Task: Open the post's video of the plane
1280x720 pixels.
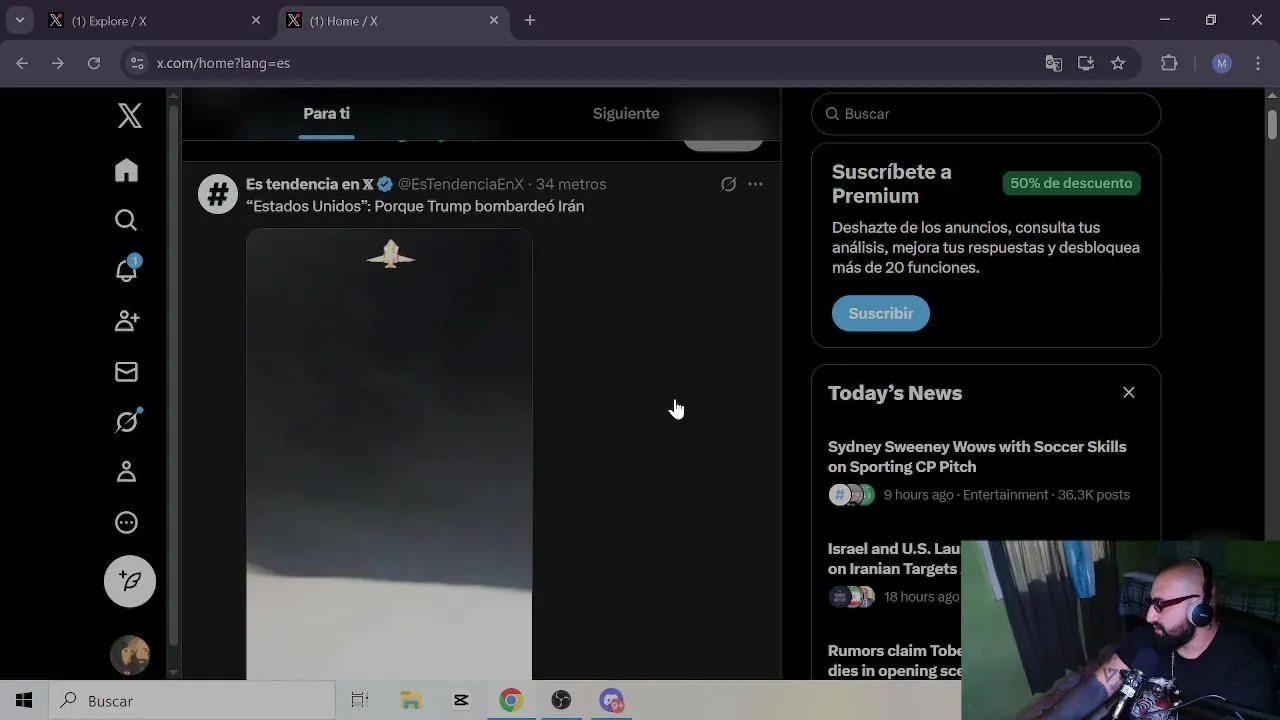Action: (389, 454)
